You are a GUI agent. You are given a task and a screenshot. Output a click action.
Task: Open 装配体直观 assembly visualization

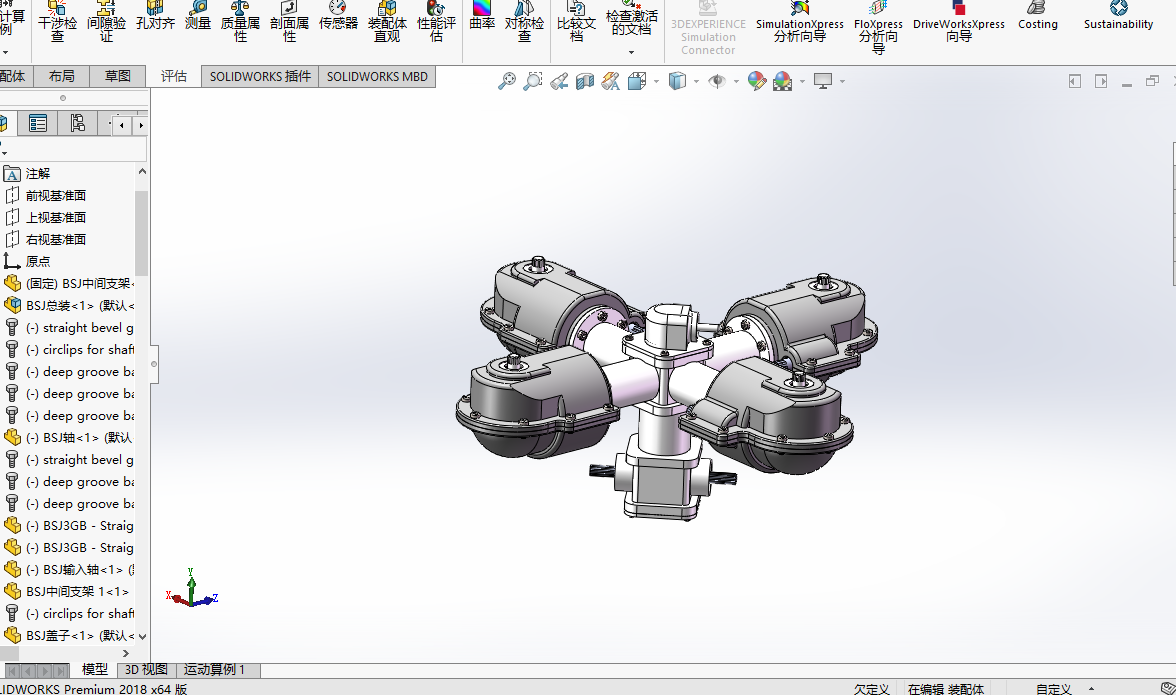(x=387, y=21)
